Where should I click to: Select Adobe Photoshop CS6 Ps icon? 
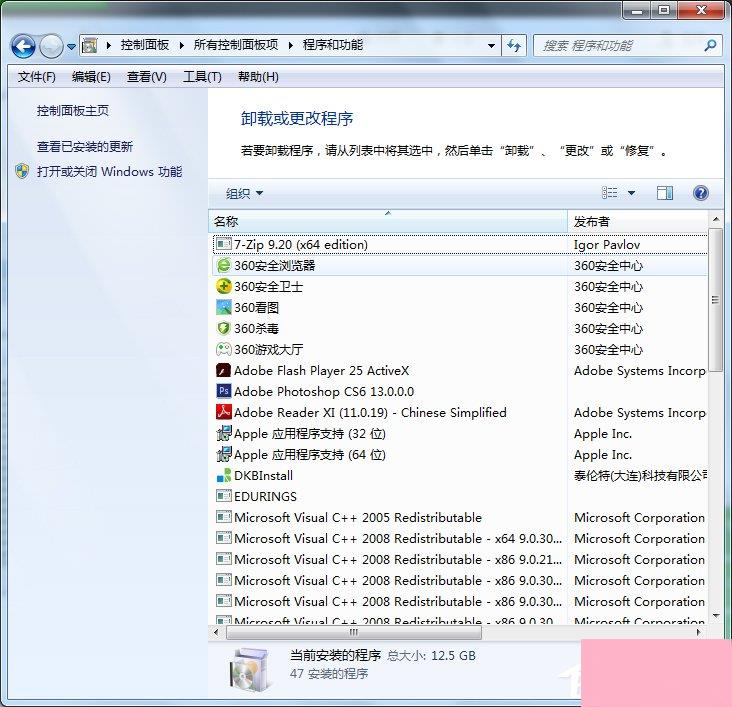(x=224, y=391)
